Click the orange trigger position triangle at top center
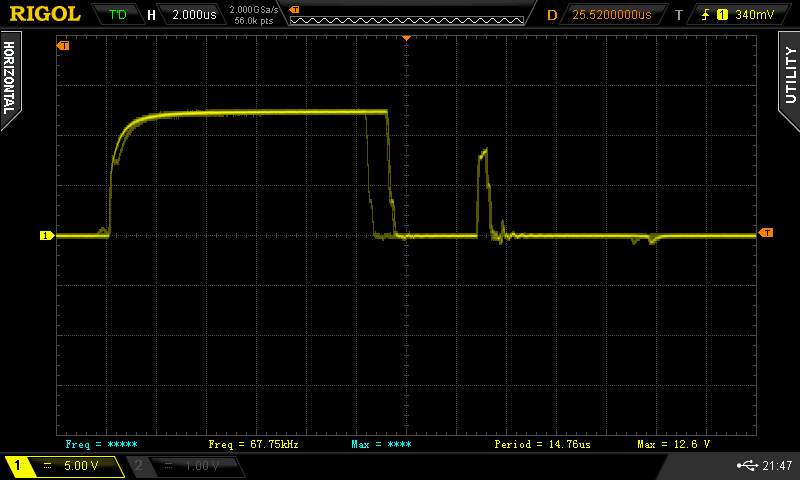 (406, 38)
